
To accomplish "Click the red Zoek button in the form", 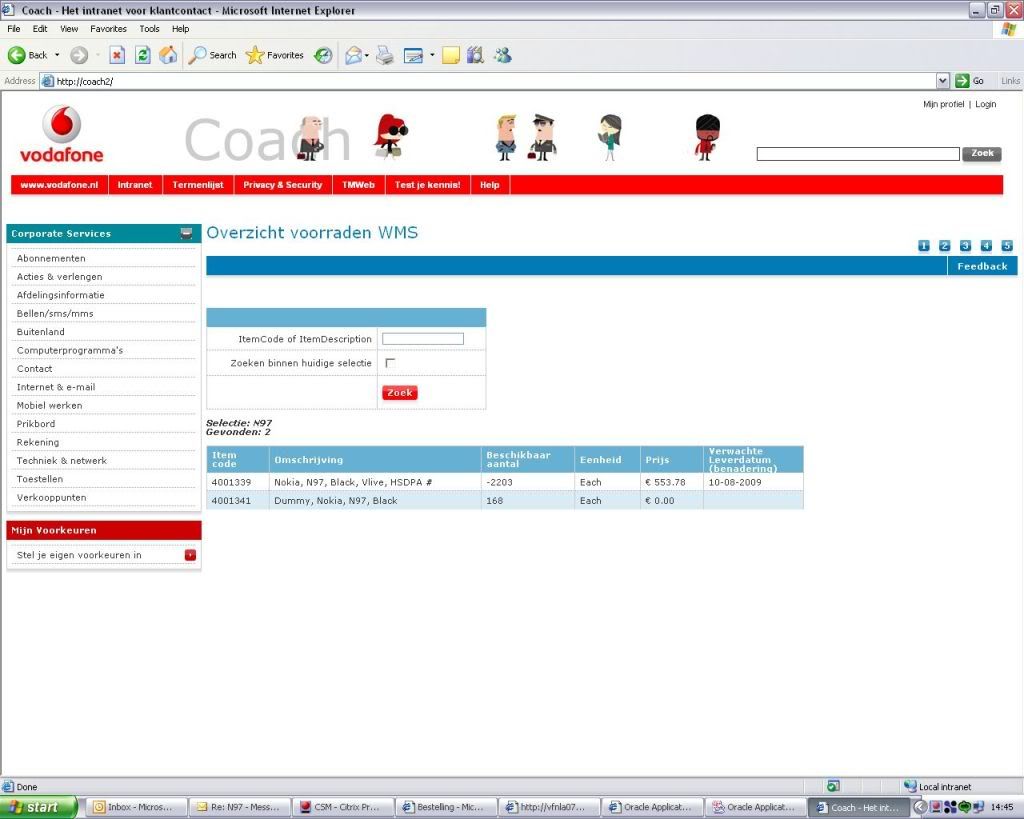I will pos(400,393).
